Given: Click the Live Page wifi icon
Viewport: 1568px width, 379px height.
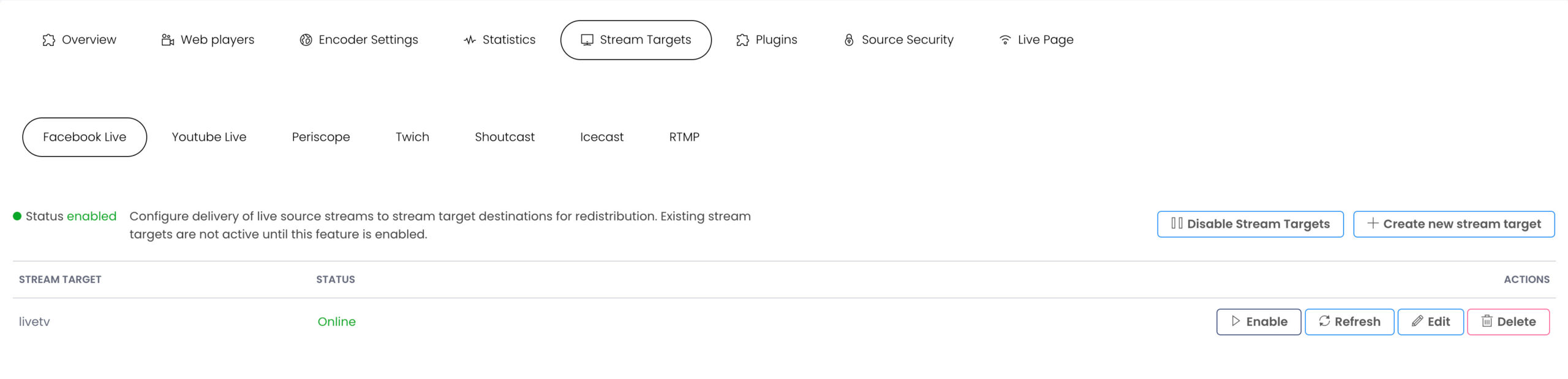Looking at the screenshot, I should [1005, 40].
